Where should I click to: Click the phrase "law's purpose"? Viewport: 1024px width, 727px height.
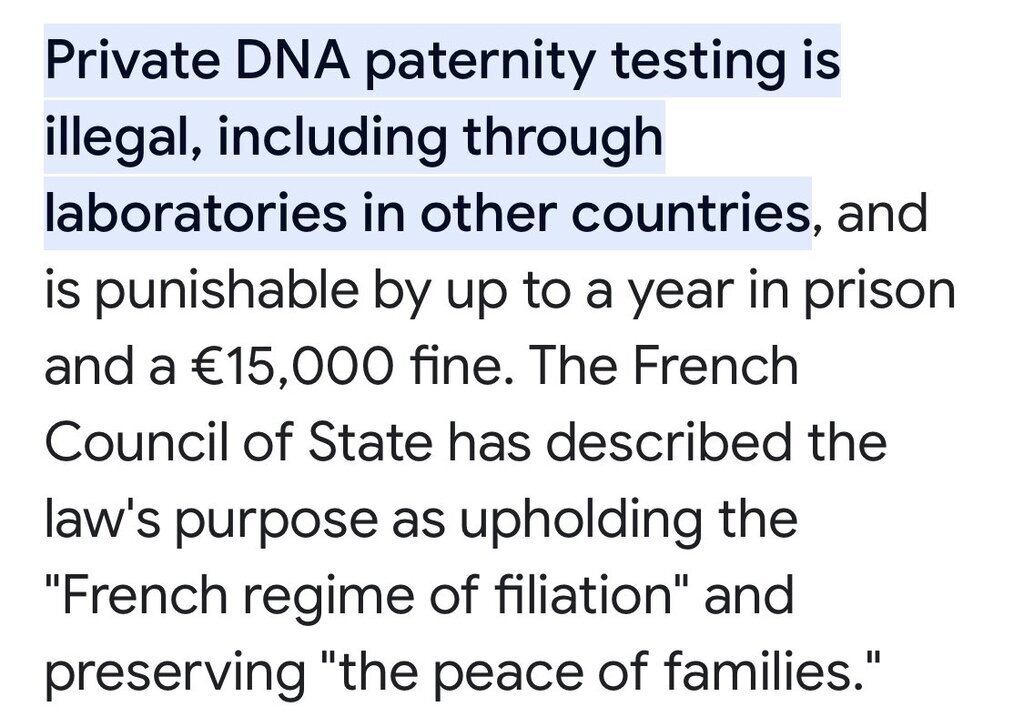[212, 520]
